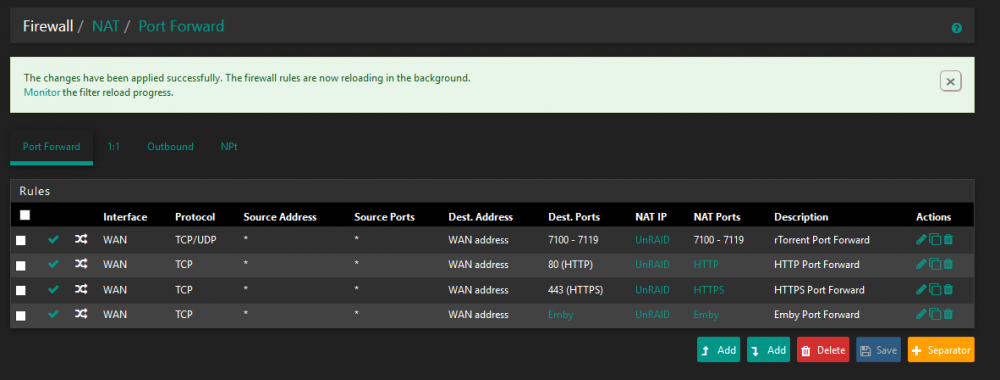This screenshot has width=1000, height=380.
Task: Disable the HTTP rule via its green checkmark
Action: (x=54, y=264)
